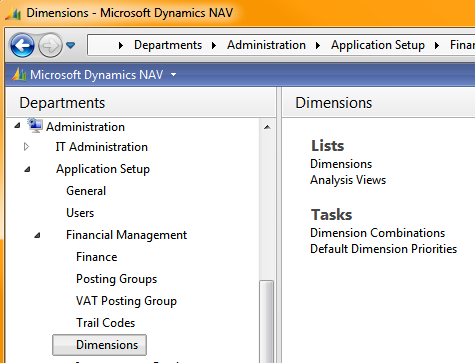Select Financial Management tree item
This screenshot has width=475, height=363.
(126, 235)
